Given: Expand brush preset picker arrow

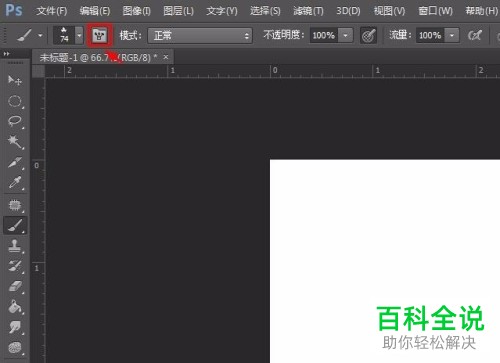Looking at the screenshot, I should coord(79,35).
